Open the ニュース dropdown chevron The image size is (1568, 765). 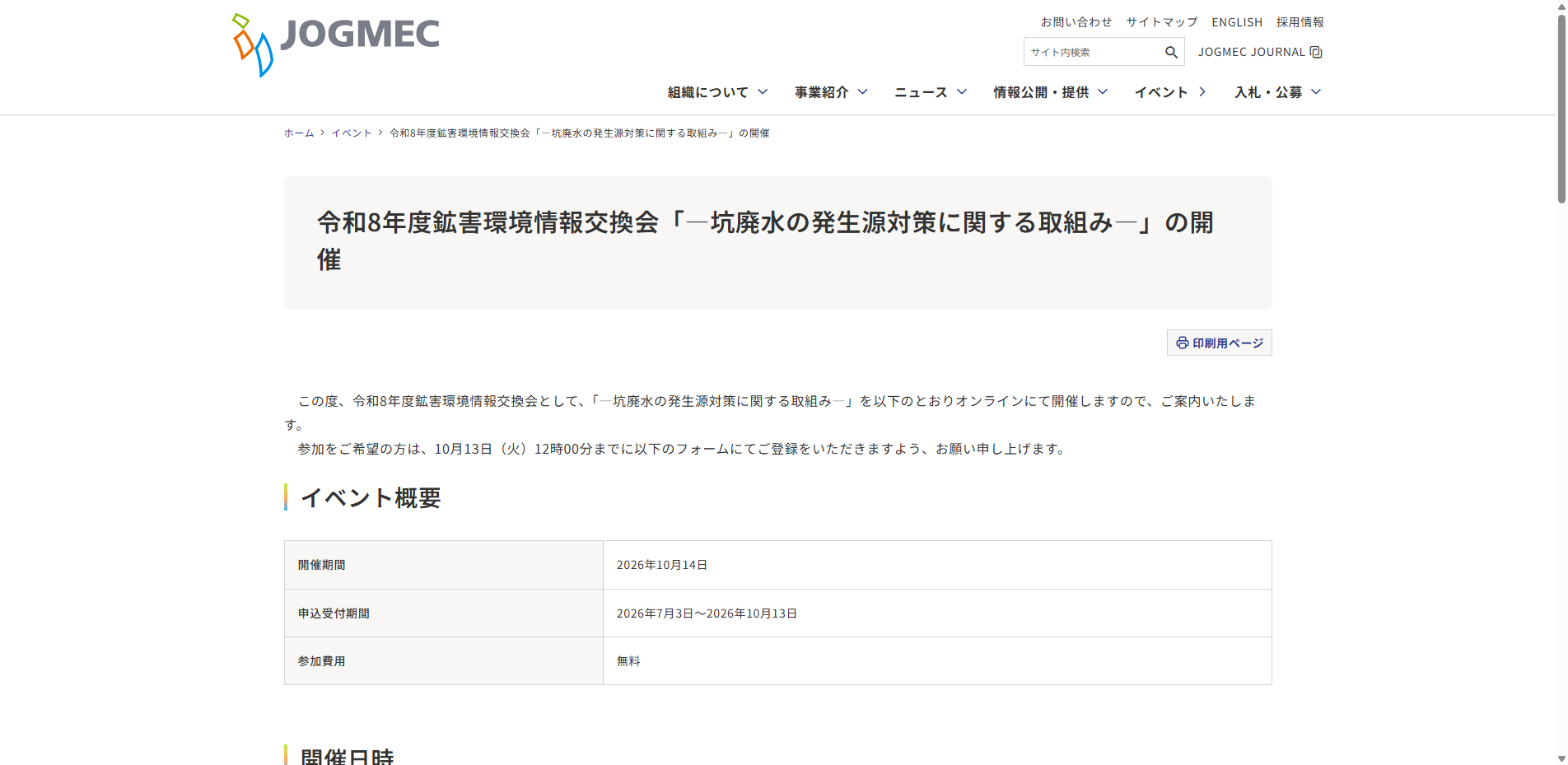point(962,91)
